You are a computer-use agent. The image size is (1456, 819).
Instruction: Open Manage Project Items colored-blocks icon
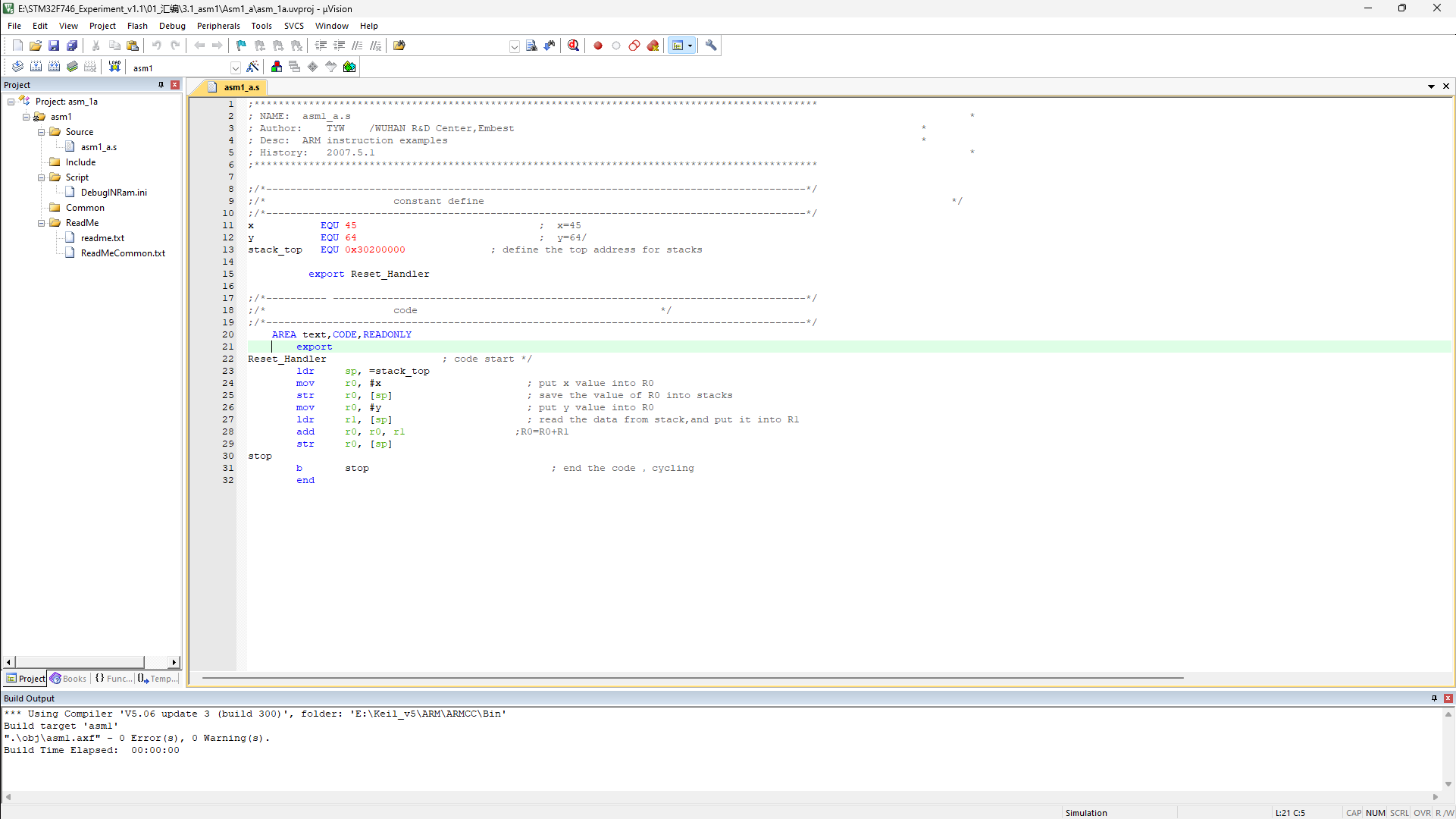tap(277, 67)
